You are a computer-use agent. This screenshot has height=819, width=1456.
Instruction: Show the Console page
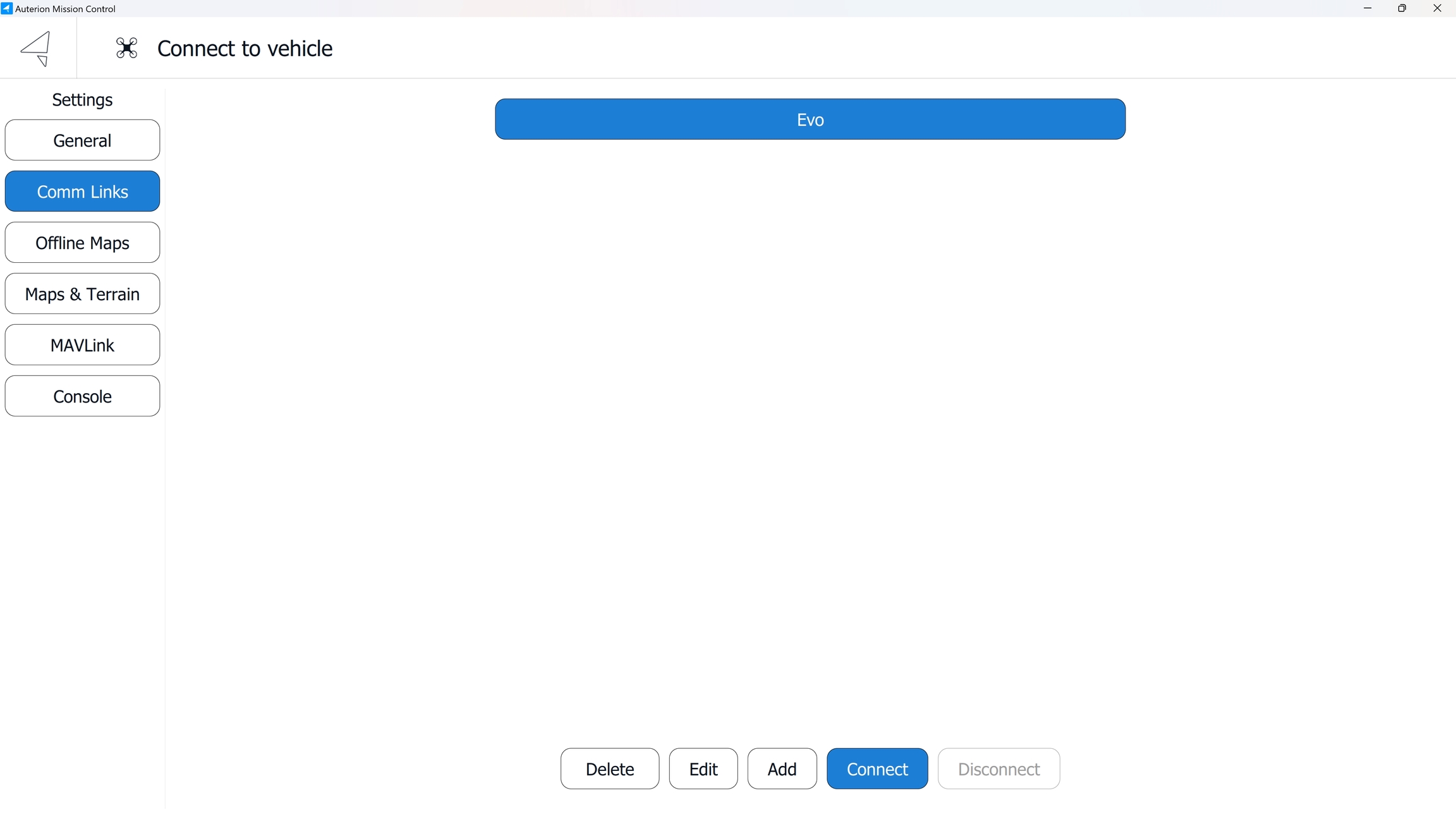pyautogui.click(x=82, y=396)
